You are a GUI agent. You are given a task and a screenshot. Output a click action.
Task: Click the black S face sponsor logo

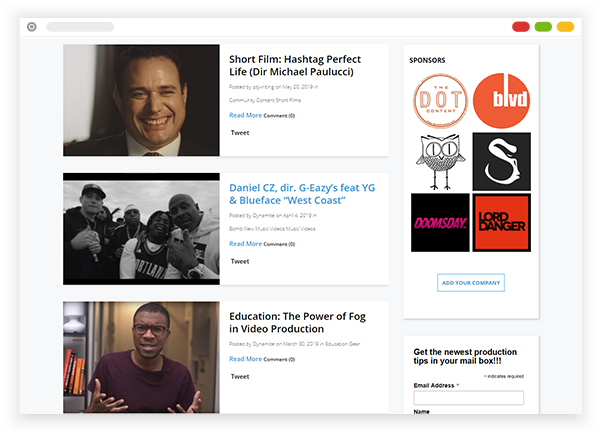tap(502, 161)
